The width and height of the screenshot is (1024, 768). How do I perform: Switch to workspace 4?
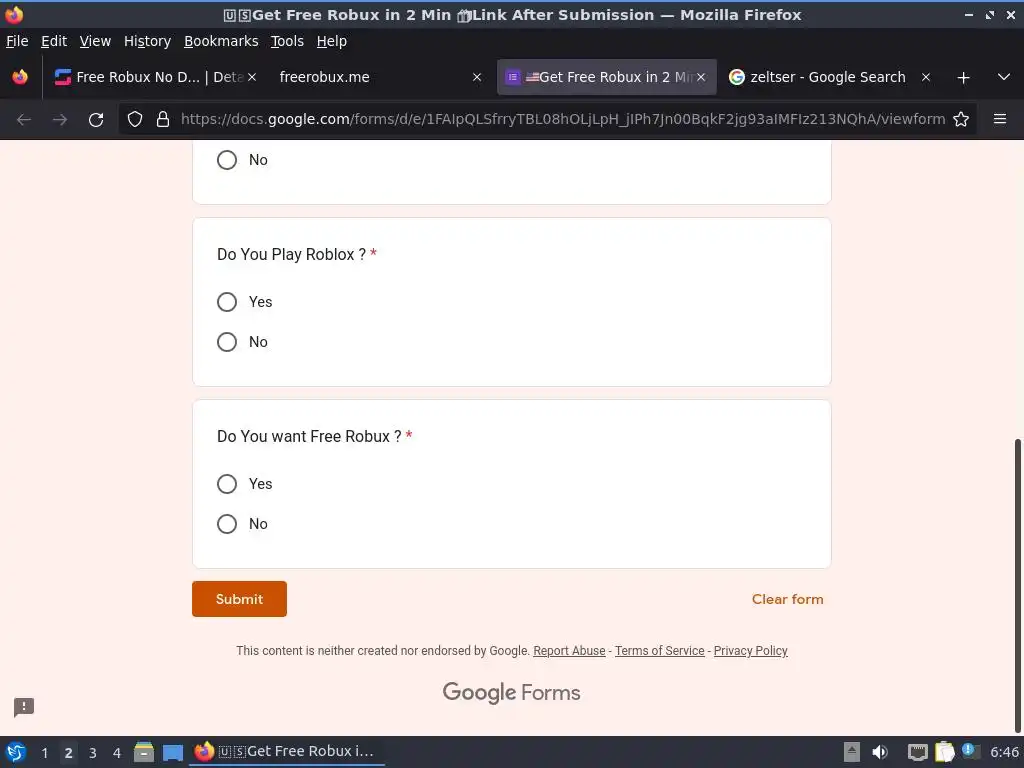pos(117,752)
